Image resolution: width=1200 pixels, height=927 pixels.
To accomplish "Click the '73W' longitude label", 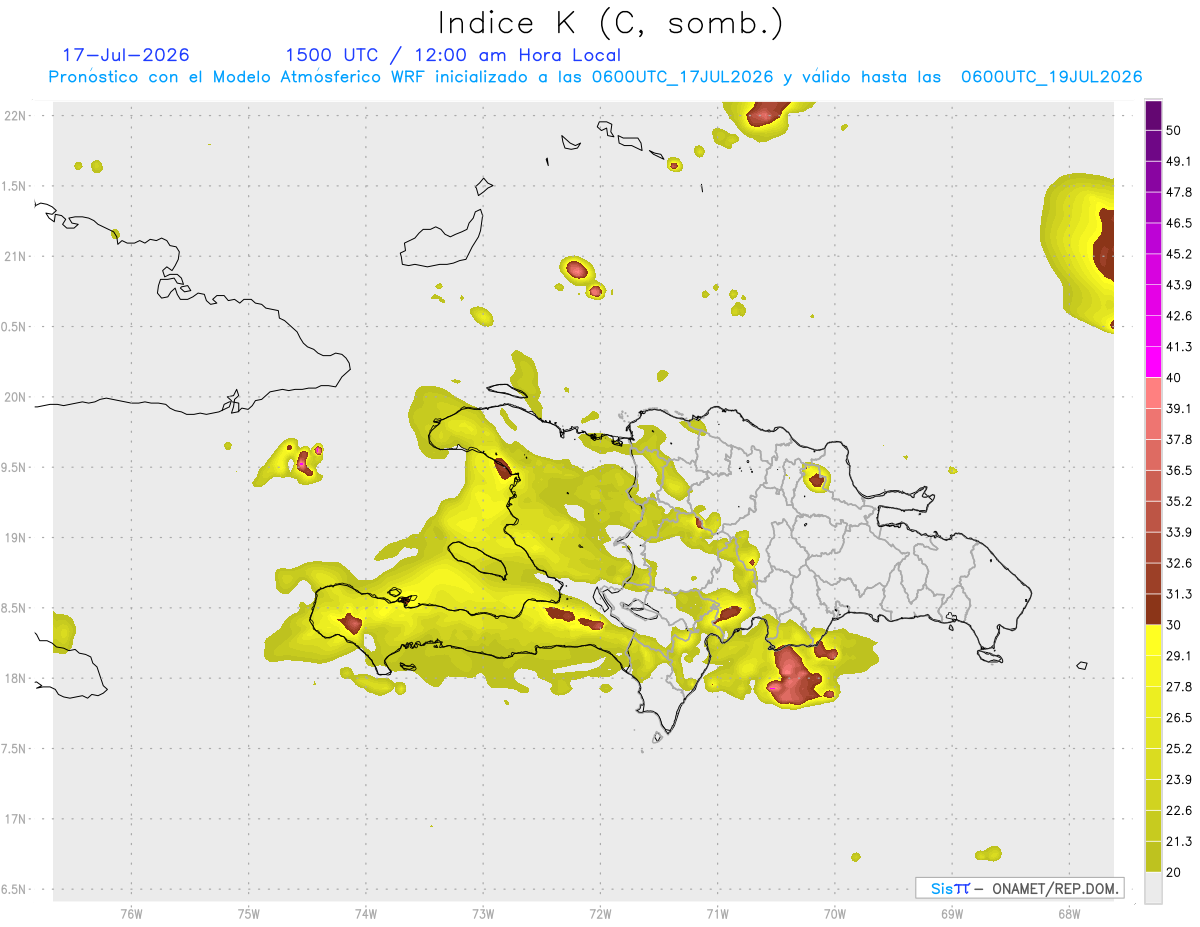I will click(483, 914).
